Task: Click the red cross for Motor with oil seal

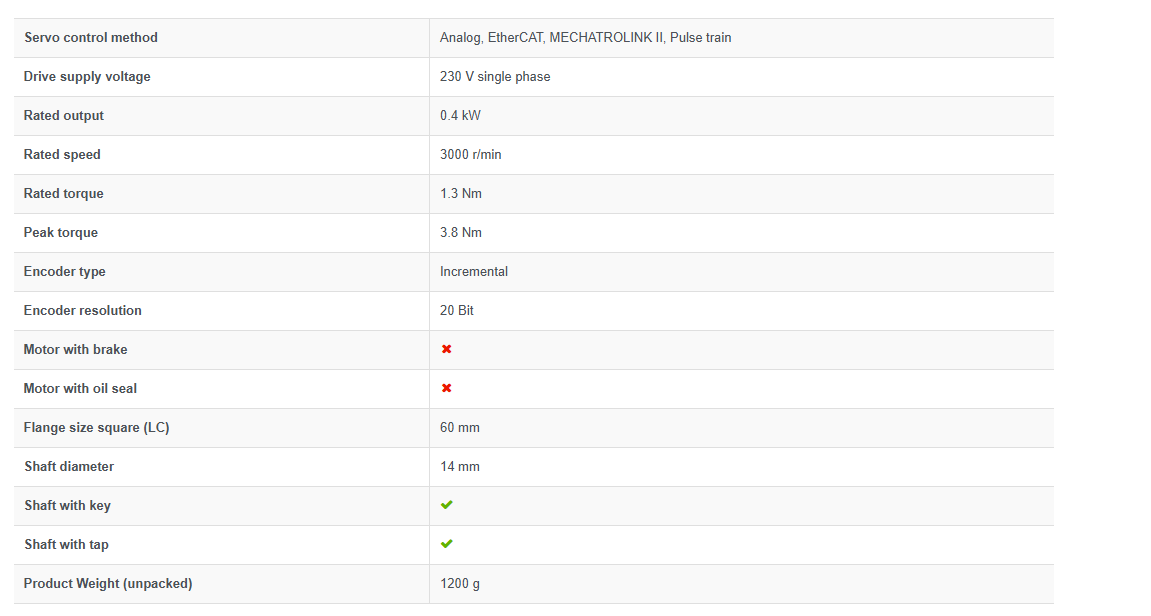Action: [447, 388]
